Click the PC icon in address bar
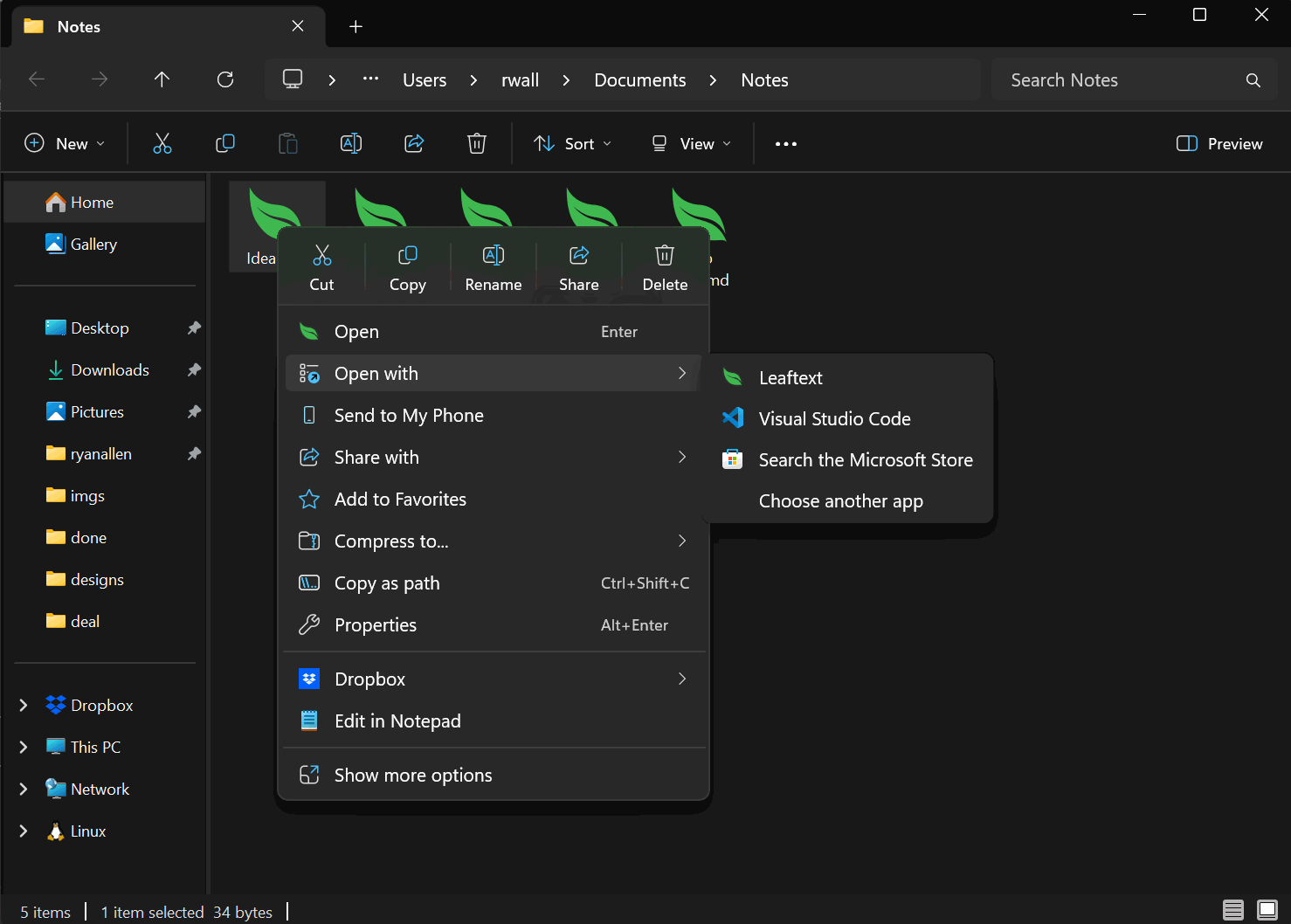 click(293, 79)
